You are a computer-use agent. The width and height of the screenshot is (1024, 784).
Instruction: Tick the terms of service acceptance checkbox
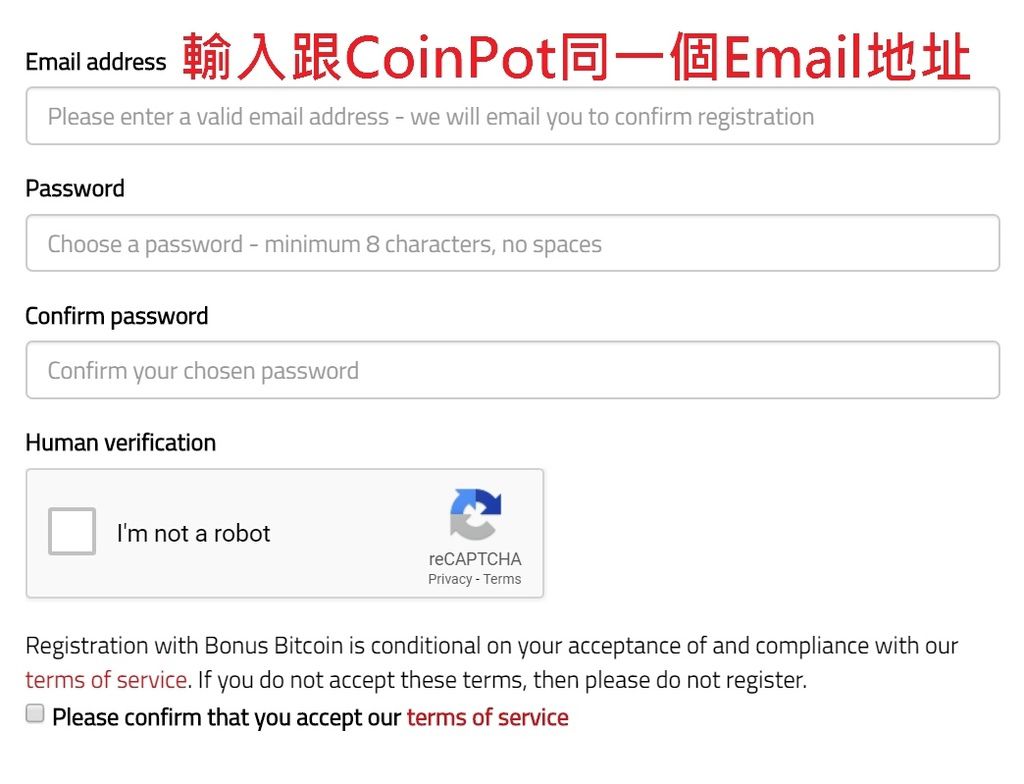point(34,712)
